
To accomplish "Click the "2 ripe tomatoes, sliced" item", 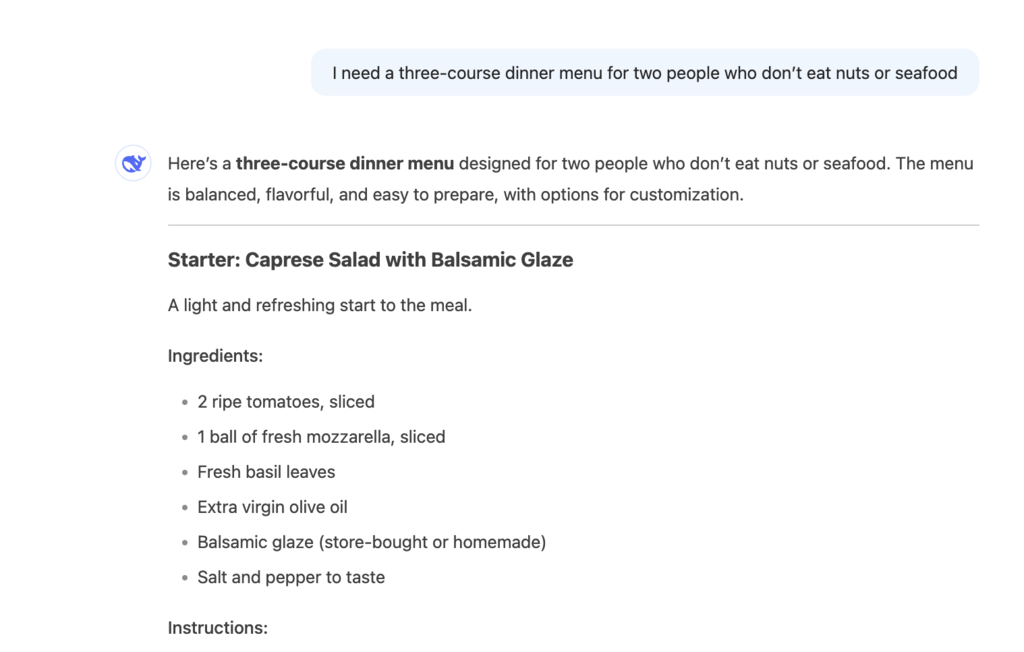I will pyautogui.click(x=286, y=402).
